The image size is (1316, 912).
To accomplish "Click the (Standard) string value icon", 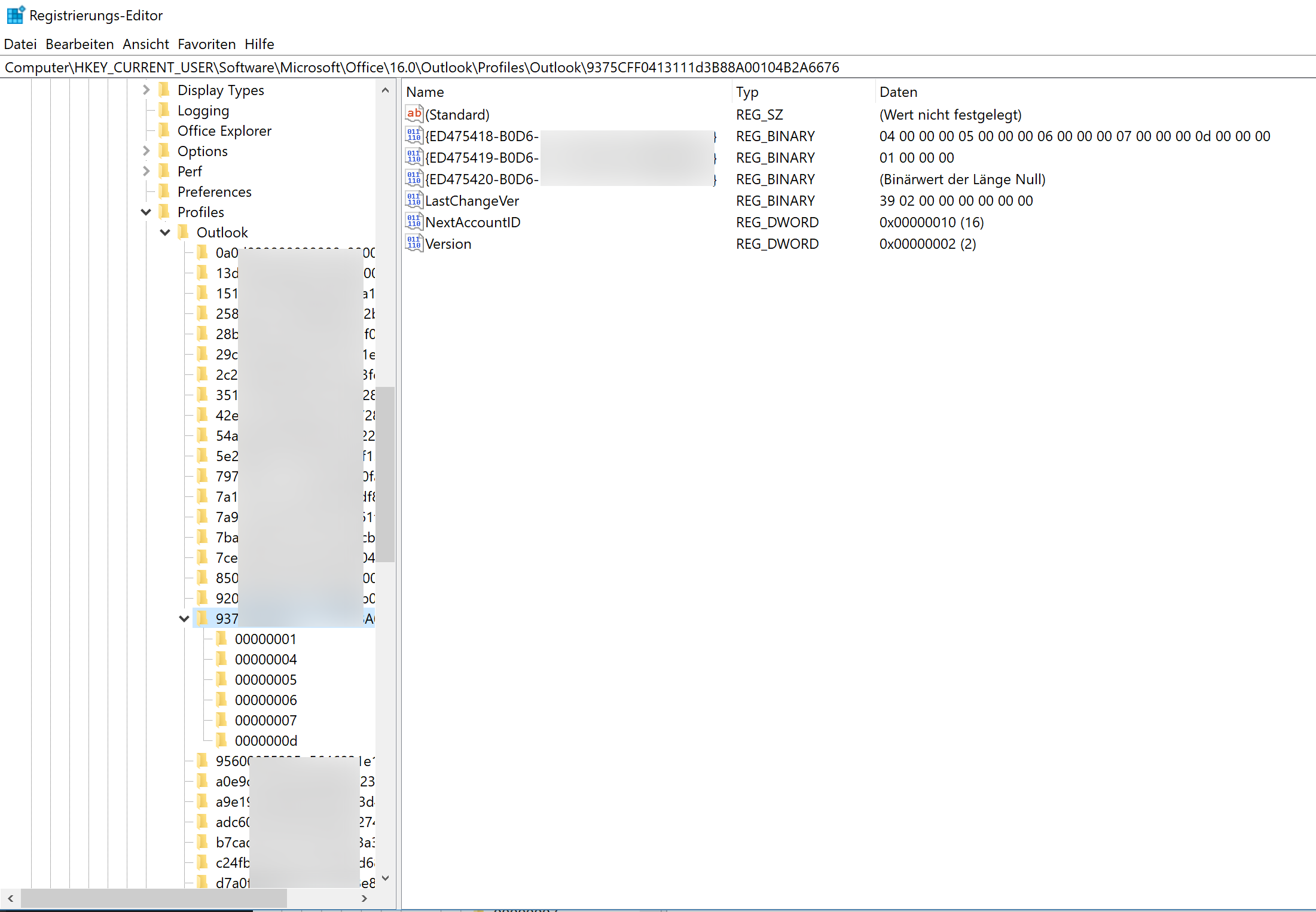I will pos(414,114).
